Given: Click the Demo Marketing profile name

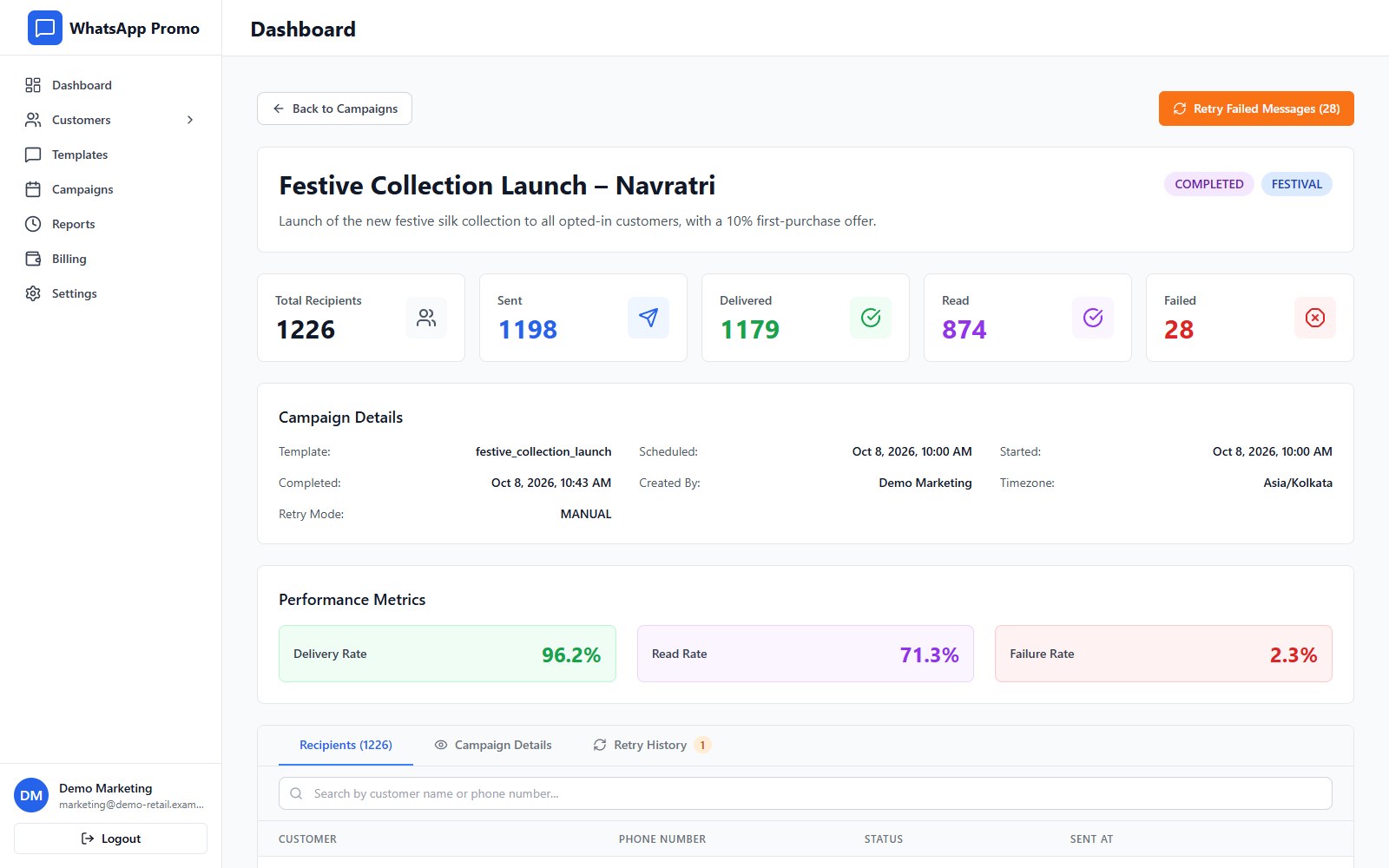Looking at the screenshot, I should coord(106,788).
